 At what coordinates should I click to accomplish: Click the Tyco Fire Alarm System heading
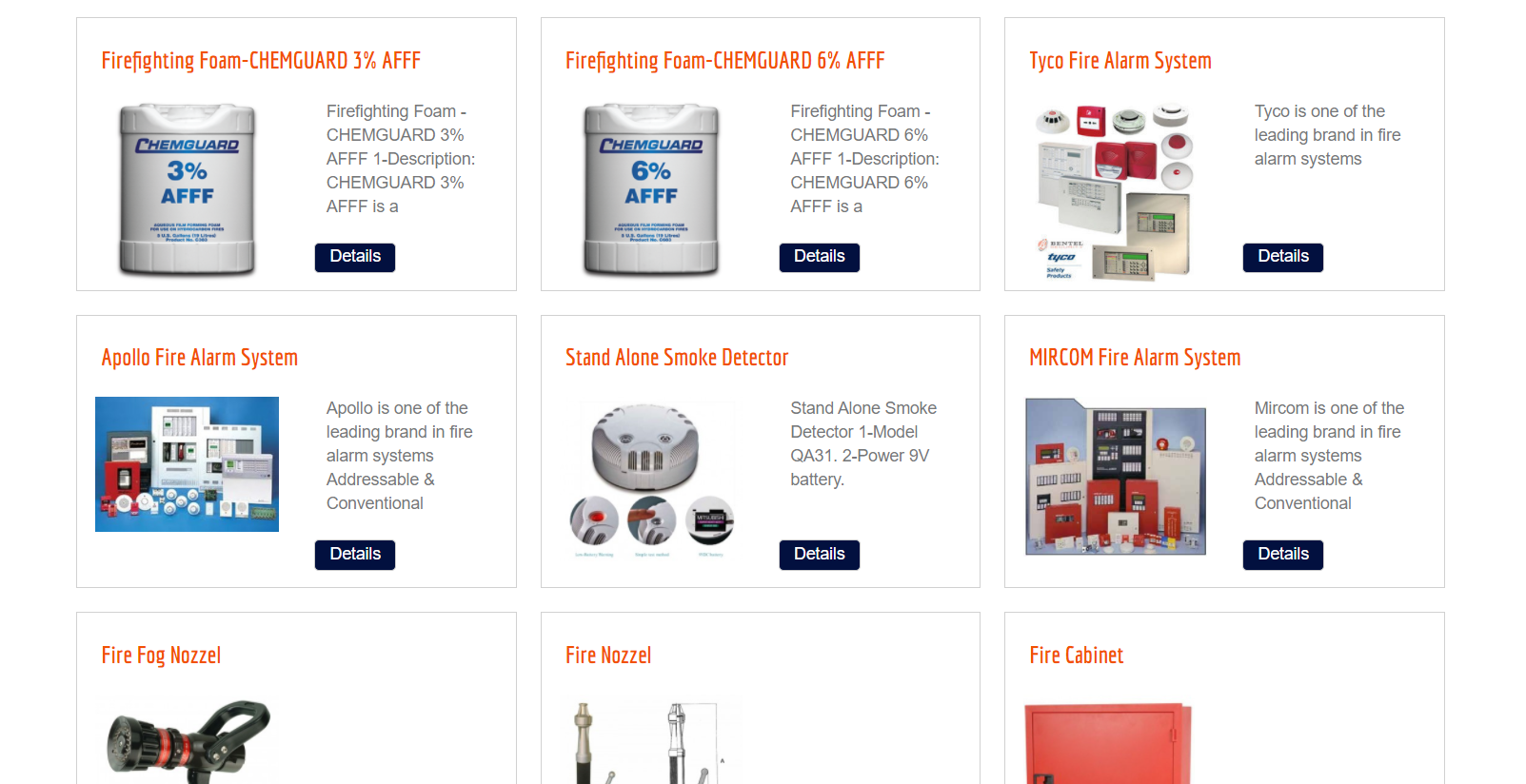click(x=1120, y=61)
